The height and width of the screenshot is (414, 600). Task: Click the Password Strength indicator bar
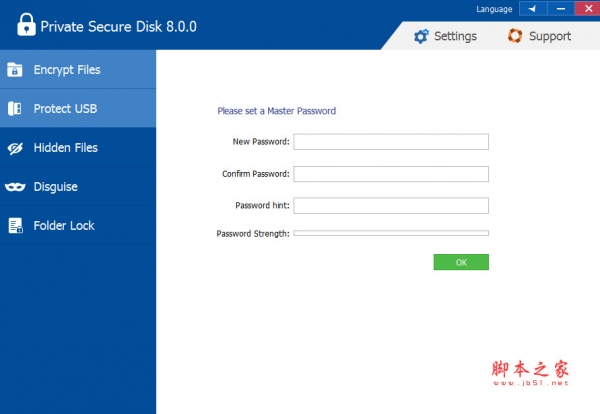click(x=391, y=233)
